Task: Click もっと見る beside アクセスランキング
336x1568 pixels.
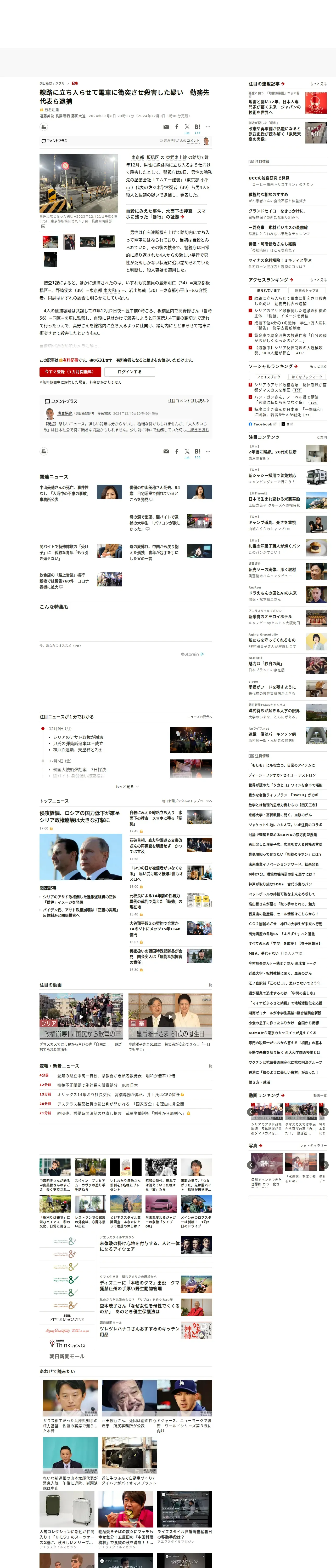Action: click(x=318, y=280)
